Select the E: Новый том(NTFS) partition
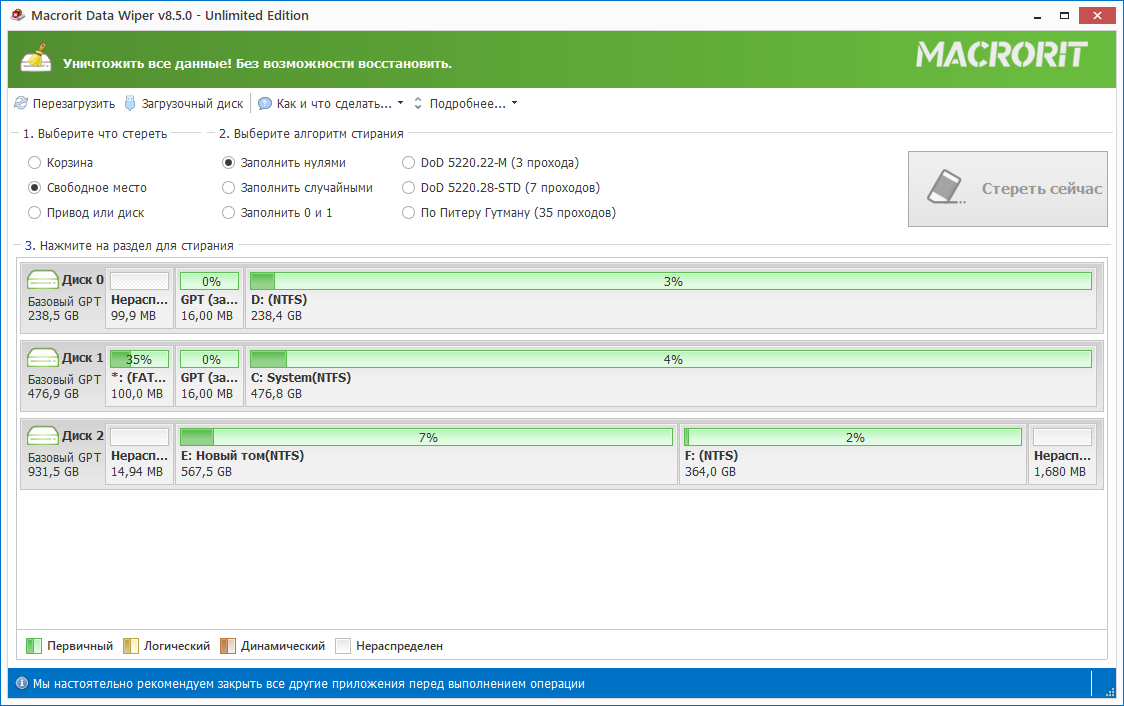The width and height of the screenshot is (1124, 706). [427, 455]
